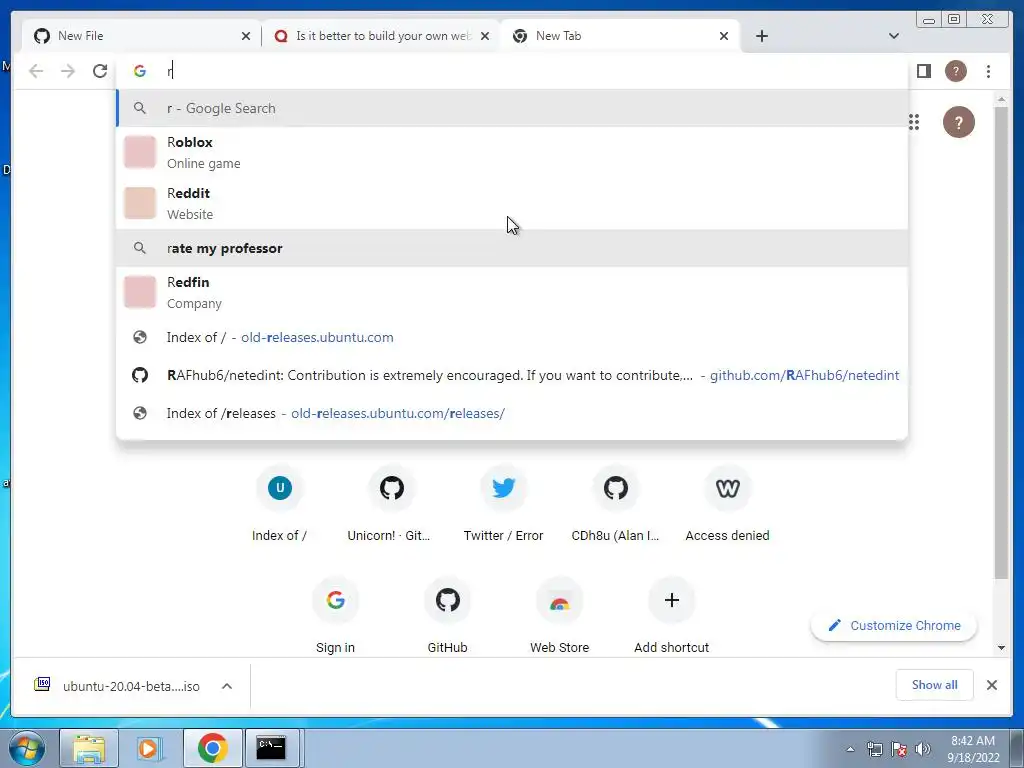Click the large Google account avatar
The height and width of the screenshot is (768, 1024).
click(x=958, y=122)
